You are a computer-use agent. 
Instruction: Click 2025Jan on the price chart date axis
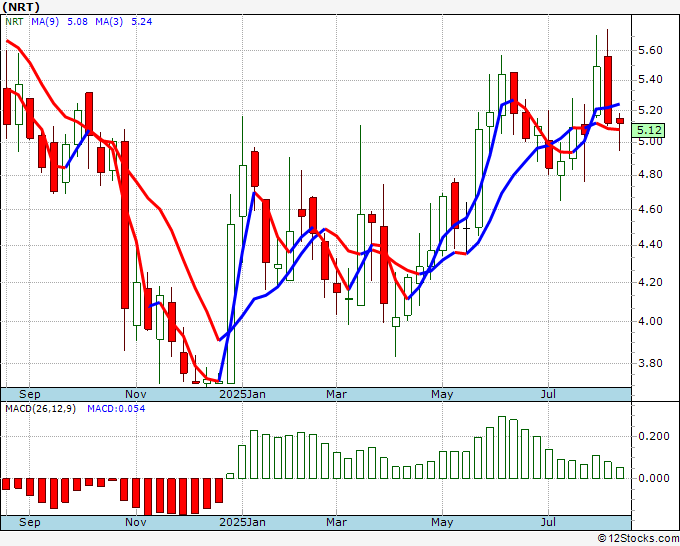[x=242, y=394]
